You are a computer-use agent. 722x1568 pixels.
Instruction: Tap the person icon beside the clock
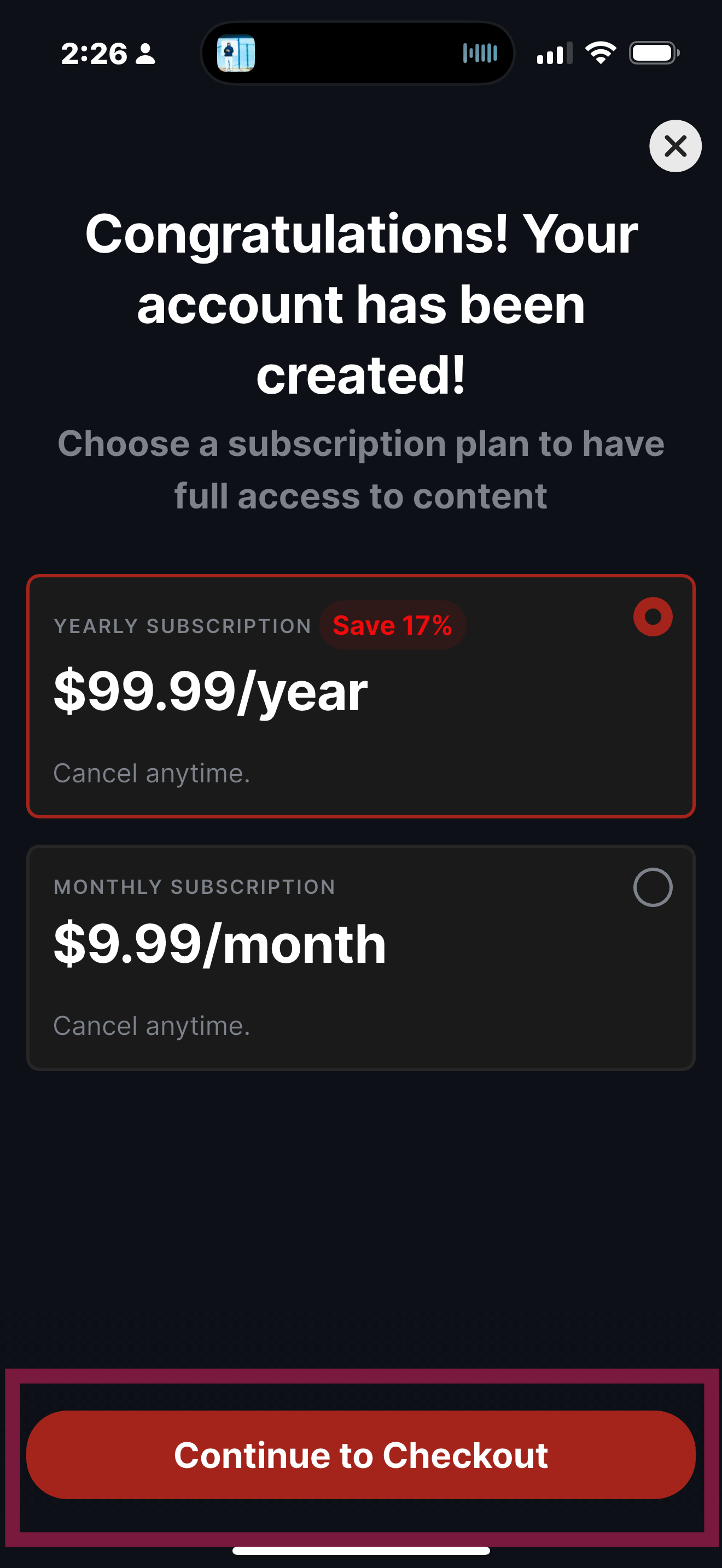145,54
